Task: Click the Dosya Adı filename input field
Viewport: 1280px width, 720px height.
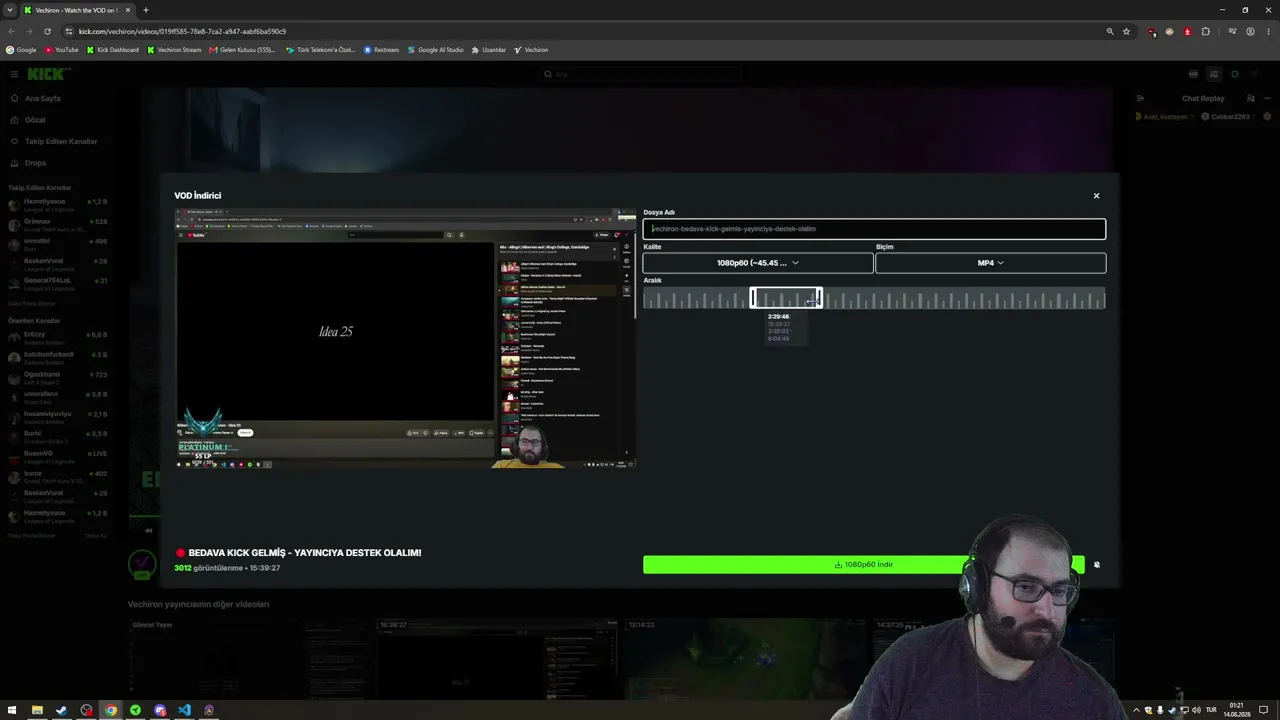Action: [x=874, y=229]
